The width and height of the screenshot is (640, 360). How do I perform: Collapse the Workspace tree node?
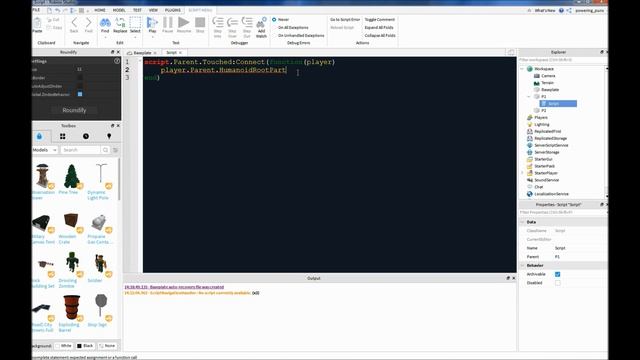pos(522,69)
